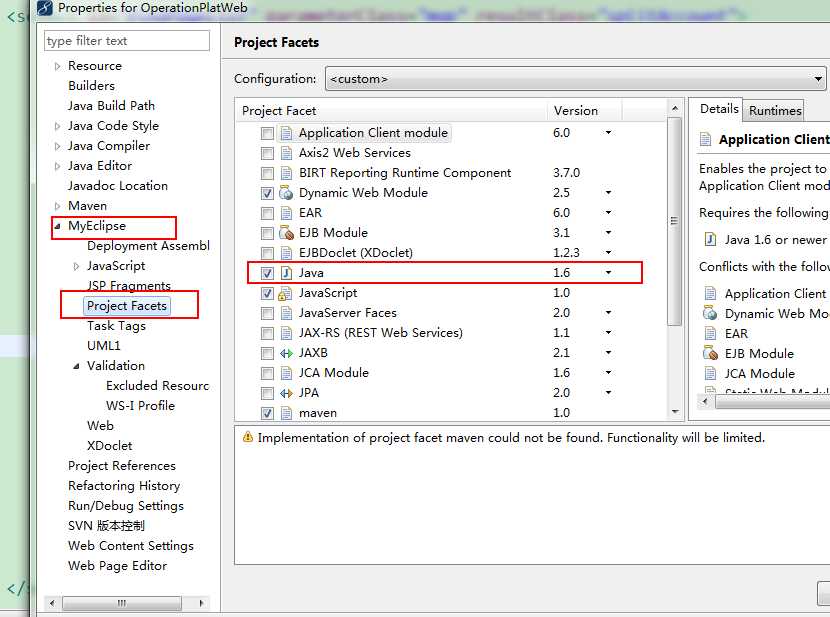The height and width of the screenshot is (617, 830).
Task: Click the Dynamic Web Module globe icon
Action: (286, 193)
